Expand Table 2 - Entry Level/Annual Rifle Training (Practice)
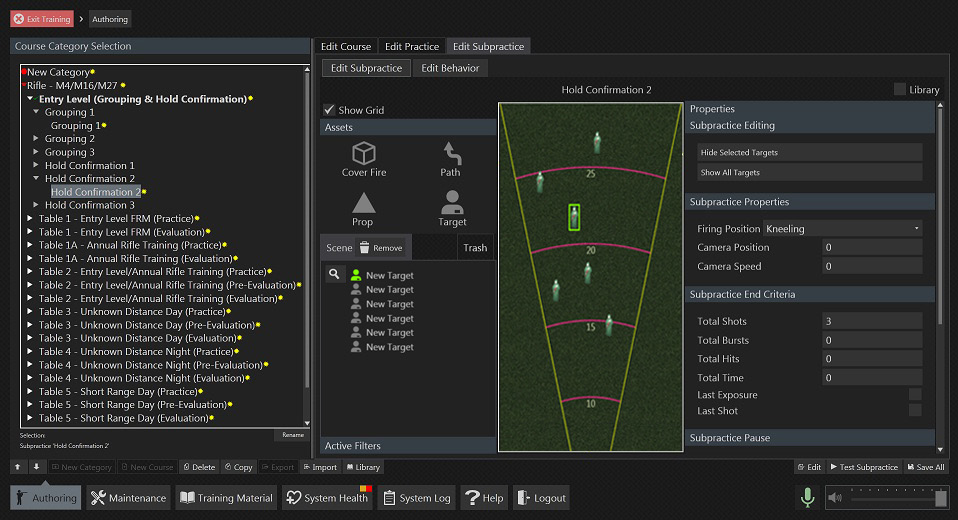The height and width of the screenshot is (520, 958). [x=29, y=272]
